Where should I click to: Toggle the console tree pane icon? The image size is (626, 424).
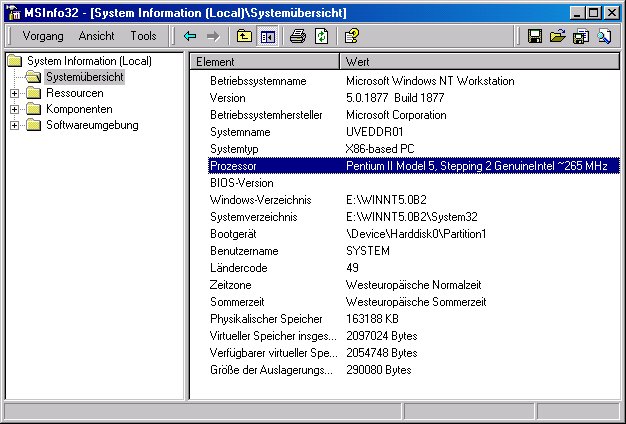(x=268, y=36)
